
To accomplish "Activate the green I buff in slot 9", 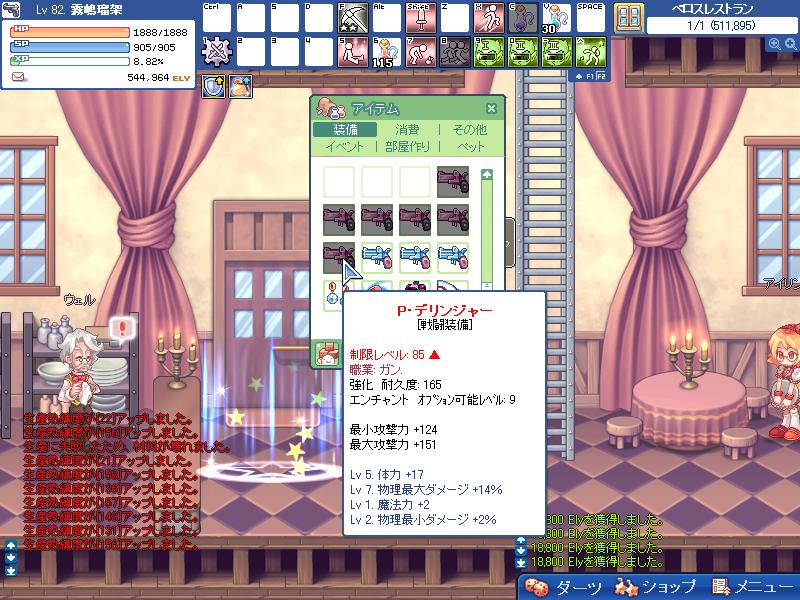I will [488, 52].
